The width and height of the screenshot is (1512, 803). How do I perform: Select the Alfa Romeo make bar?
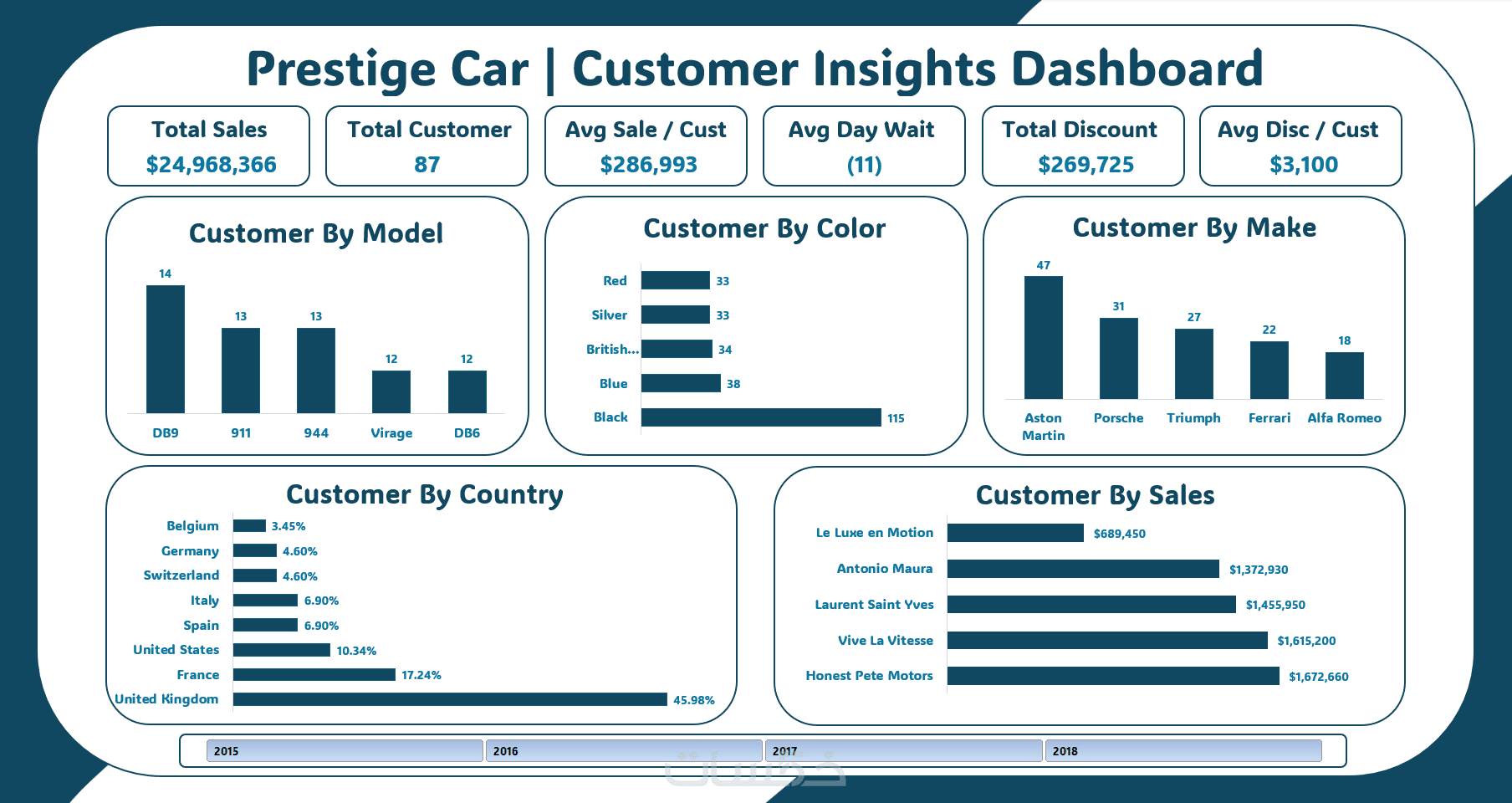click(1345, 376)
